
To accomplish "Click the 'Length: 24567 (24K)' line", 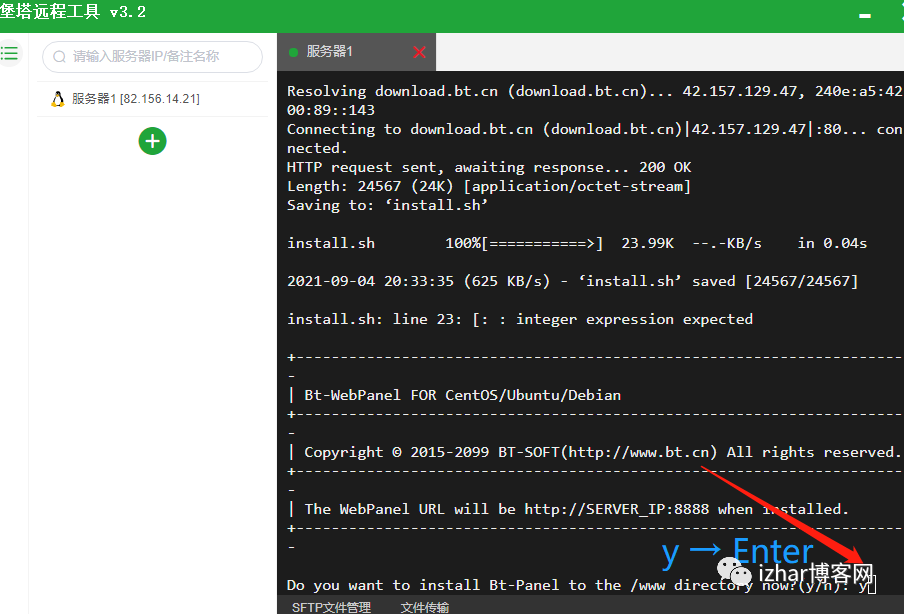I will coord(489,186).
